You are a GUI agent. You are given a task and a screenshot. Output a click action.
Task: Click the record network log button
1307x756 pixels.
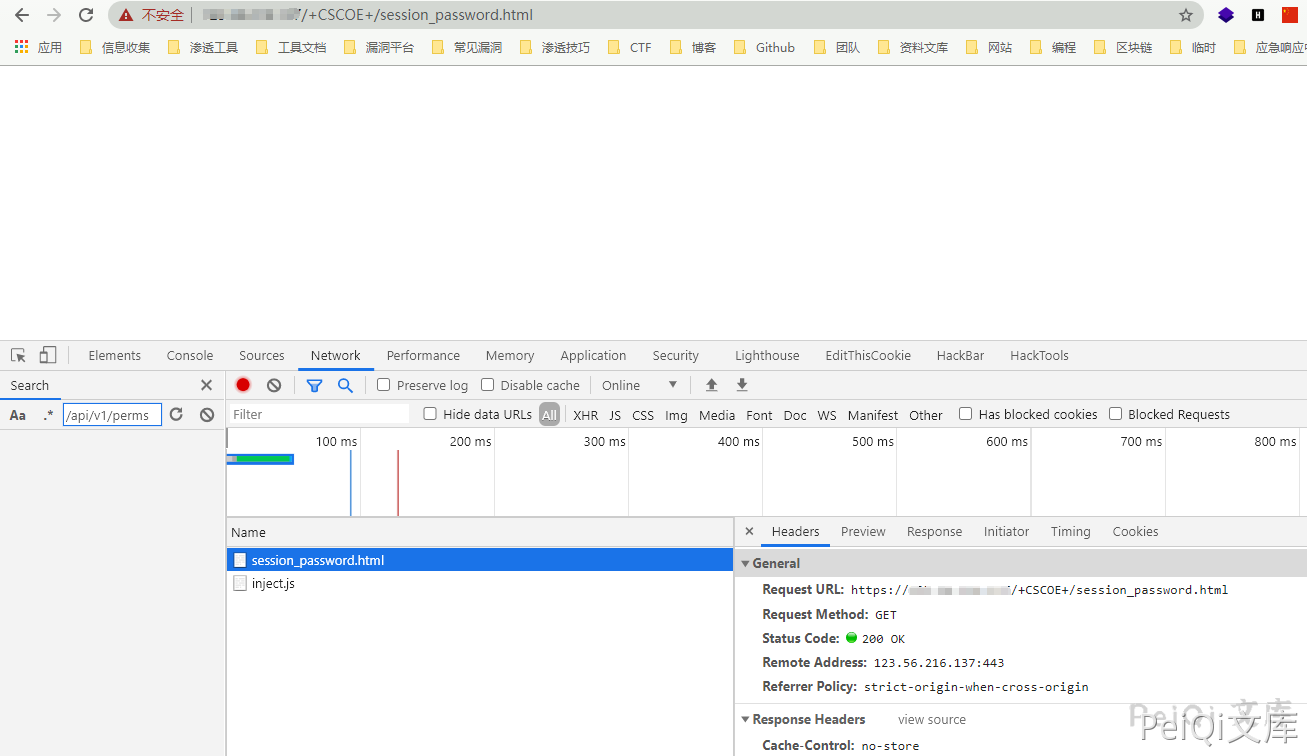coord(243,385)
